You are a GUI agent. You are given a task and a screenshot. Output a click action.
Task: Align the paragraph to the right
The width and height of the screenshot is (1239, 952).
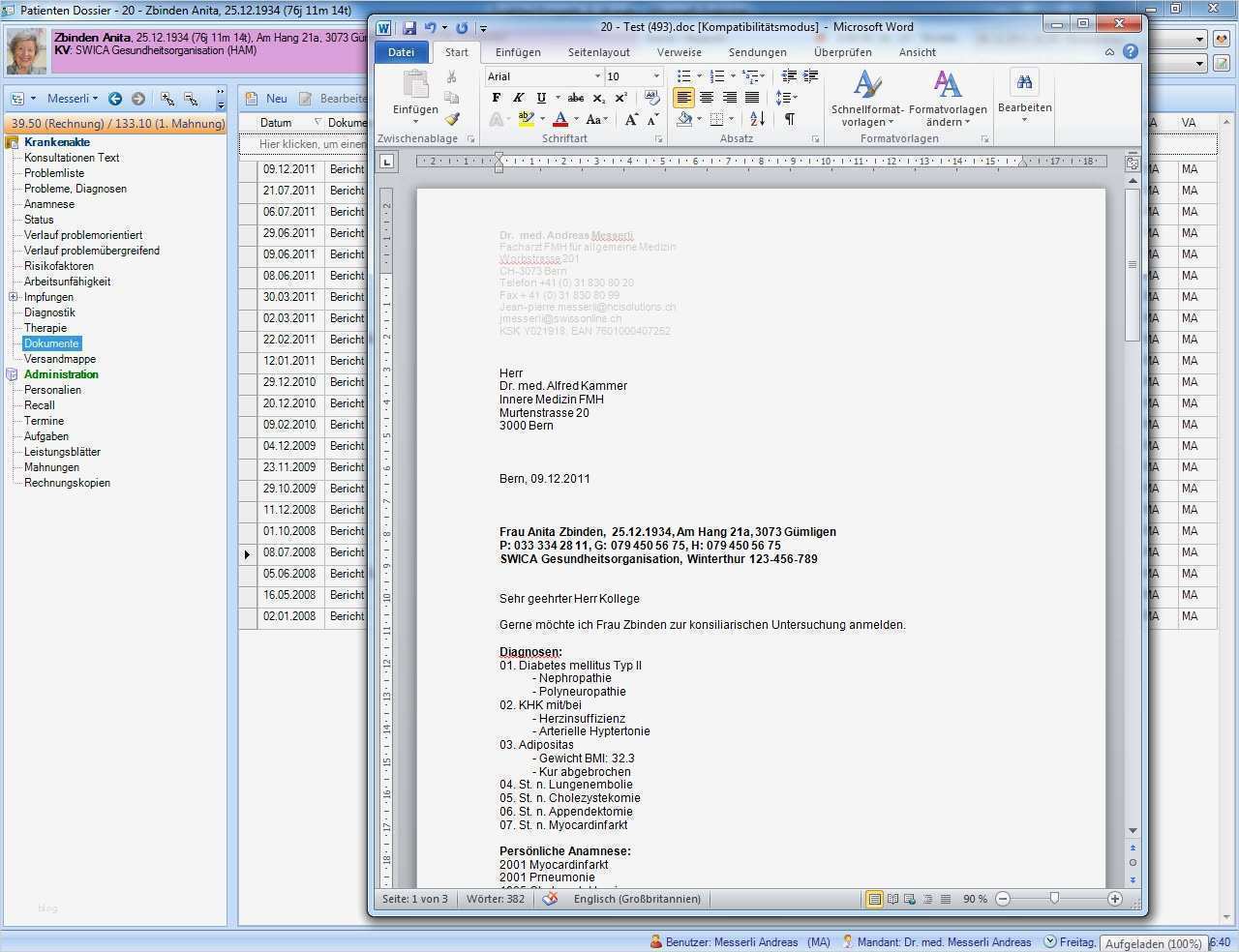(x=730, y=98)
